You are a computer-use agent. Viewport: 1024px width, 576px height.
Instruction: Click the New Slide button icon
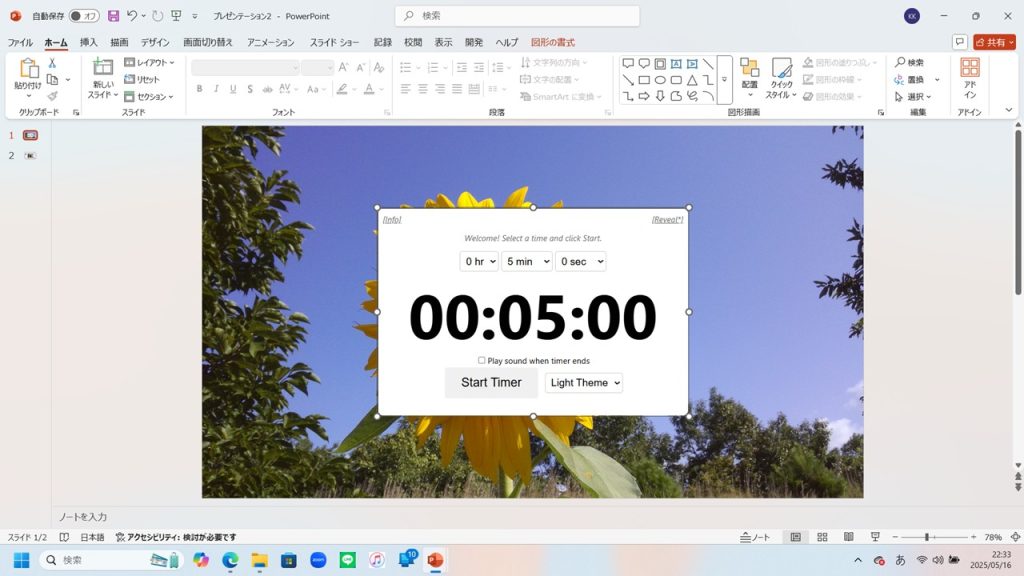point(103,67)
